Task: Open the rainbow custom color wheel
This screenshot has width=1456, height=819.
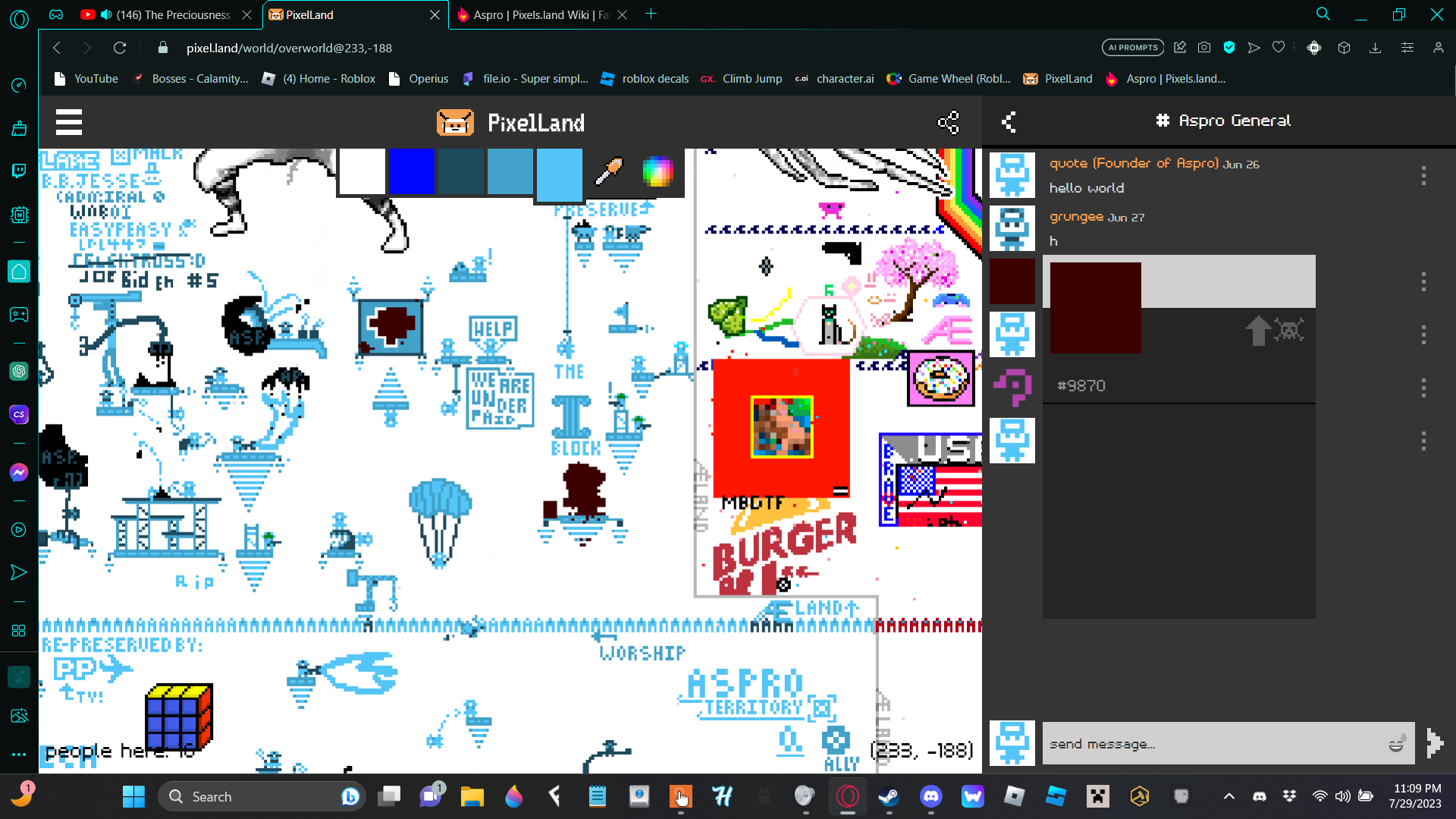Action: [657, 172]
